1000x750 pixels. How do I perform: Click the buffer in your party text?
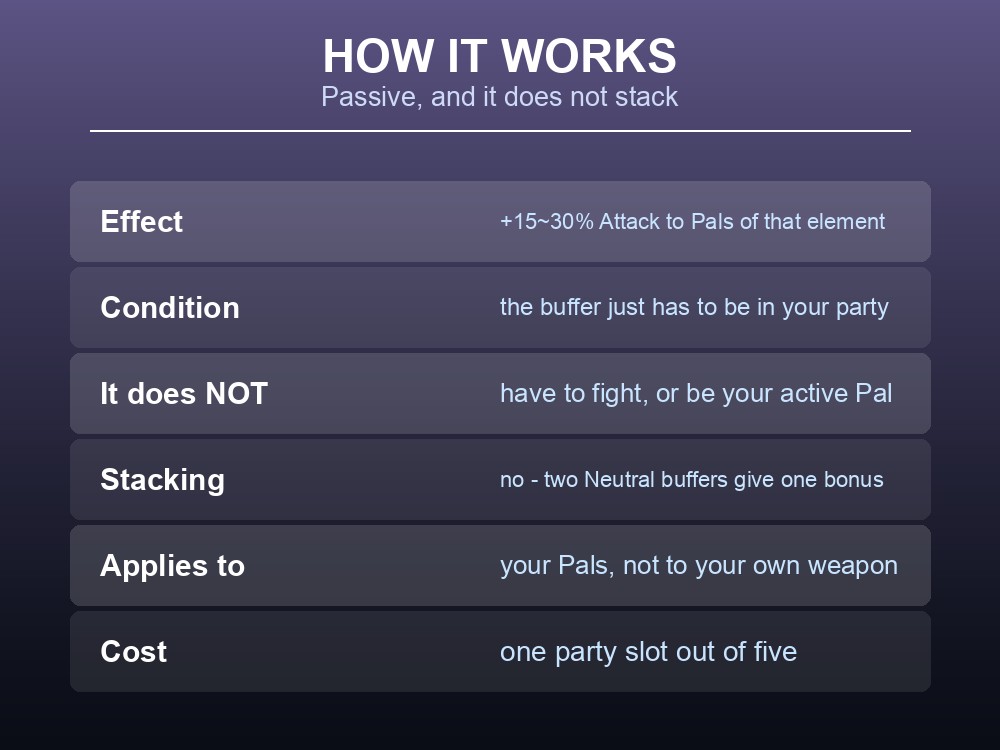tap(695, 307)
